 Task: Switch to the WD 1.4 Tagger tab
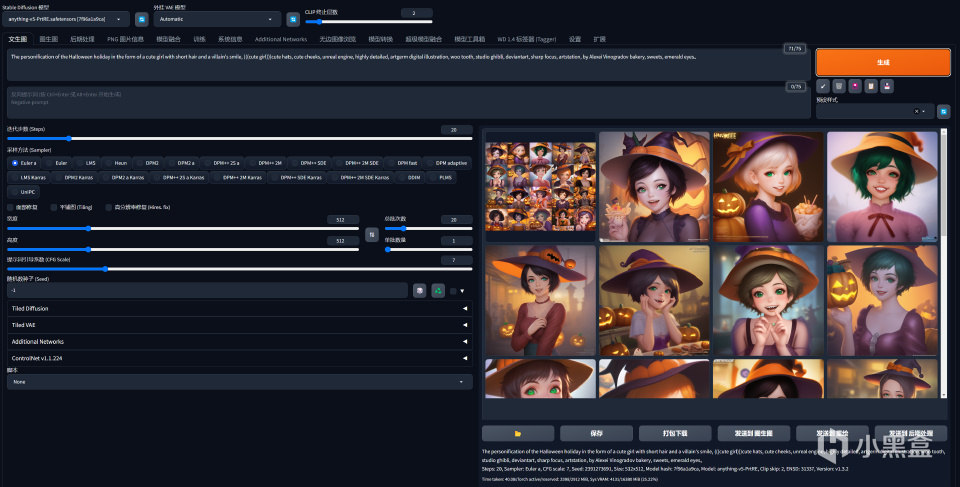527,39
